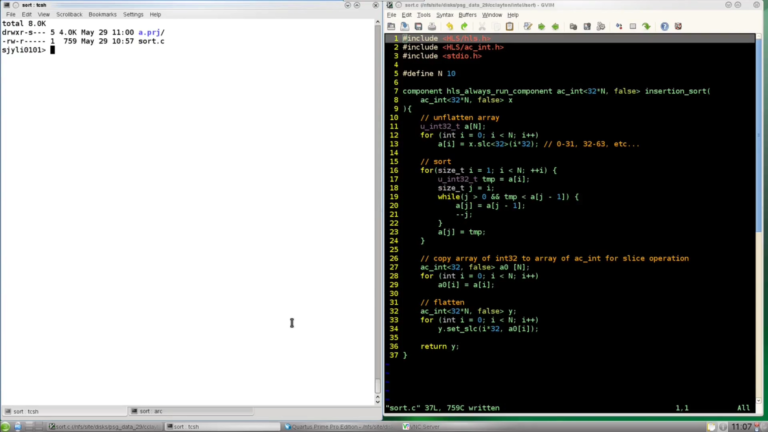
Task: Click the Run Vim script icon
Action: 601,26
